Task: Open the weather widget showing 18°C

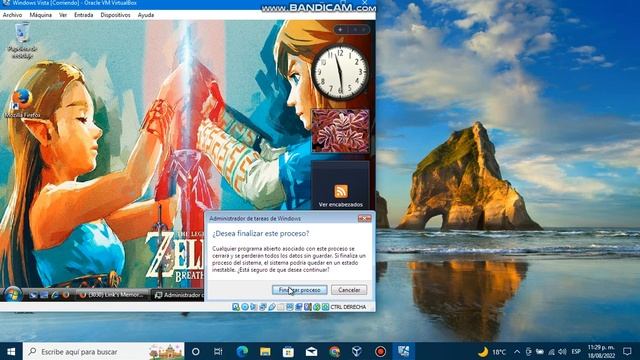Action: click(x=492, y=351)
